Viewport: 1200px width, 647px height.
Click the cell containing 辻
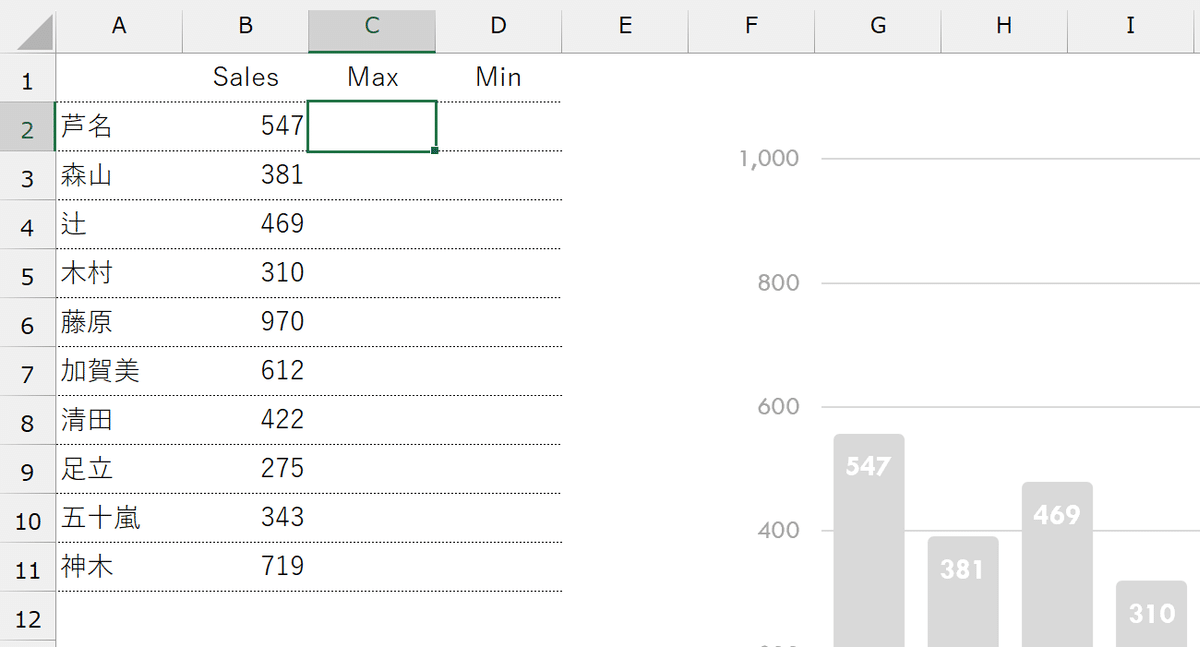(119, 225)
